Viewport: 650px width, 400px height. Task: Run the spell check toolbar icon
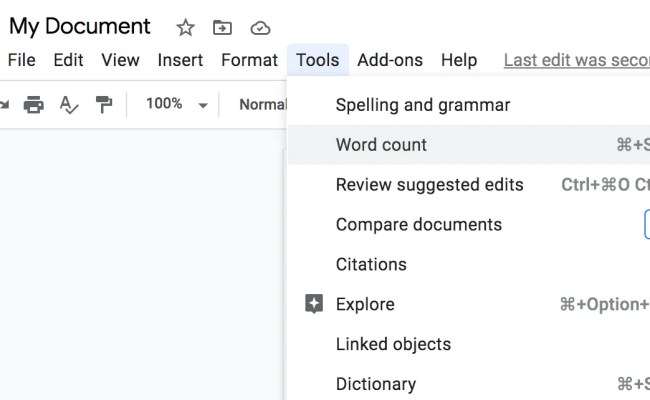pyautogui.click(x=69, y=104)
